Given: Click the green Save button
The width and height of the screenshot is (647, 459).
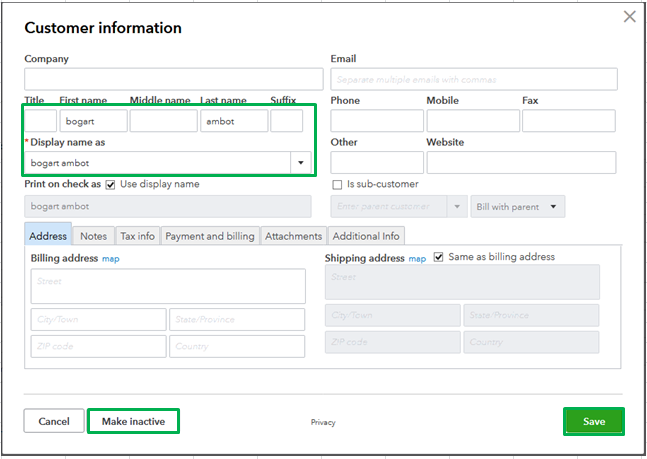Looking at the screenshot, I should pos(594,421).
